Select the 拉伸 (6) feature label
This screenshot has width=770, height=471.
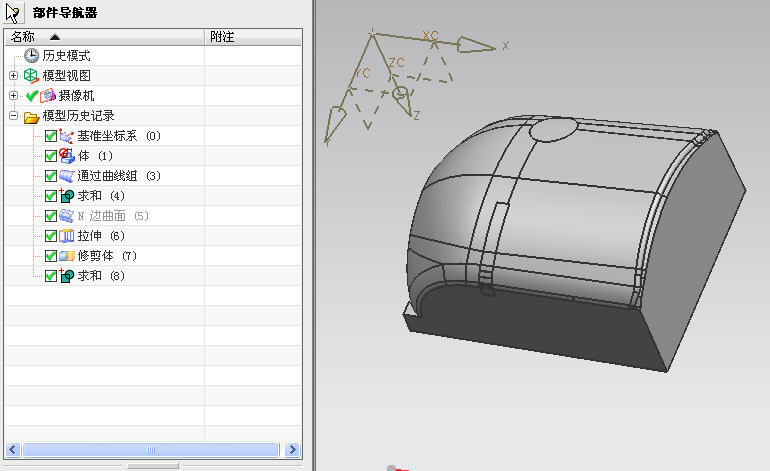pos(101,236)
